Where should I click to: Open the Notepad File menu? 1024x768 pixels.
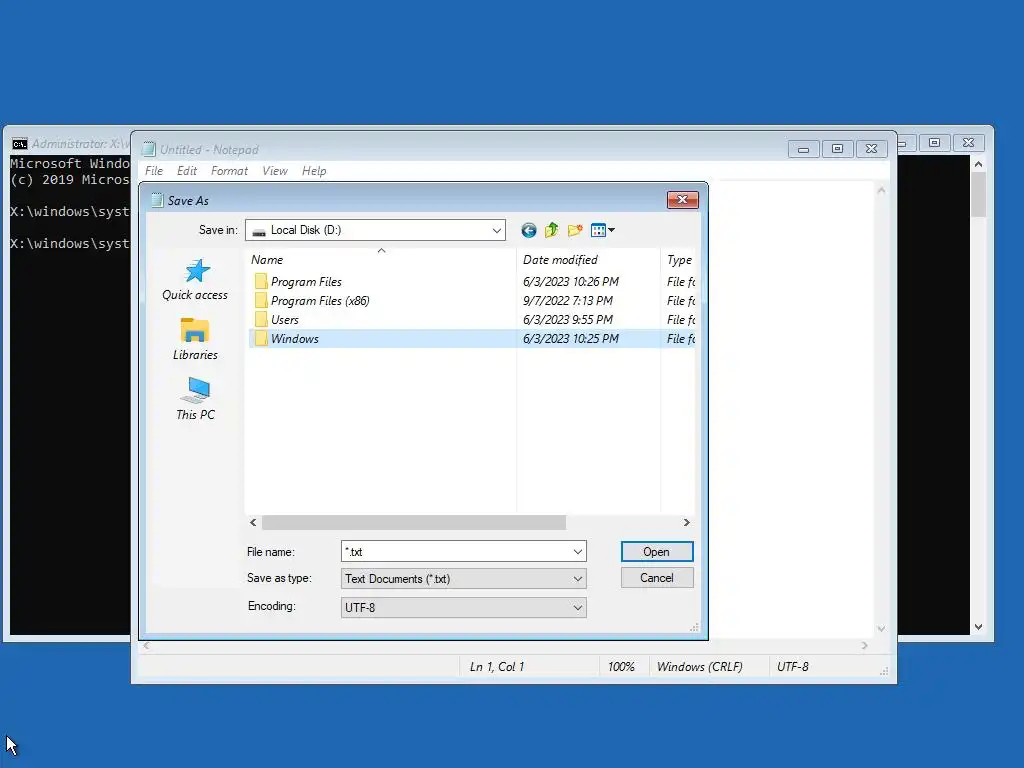pos(154,171)
